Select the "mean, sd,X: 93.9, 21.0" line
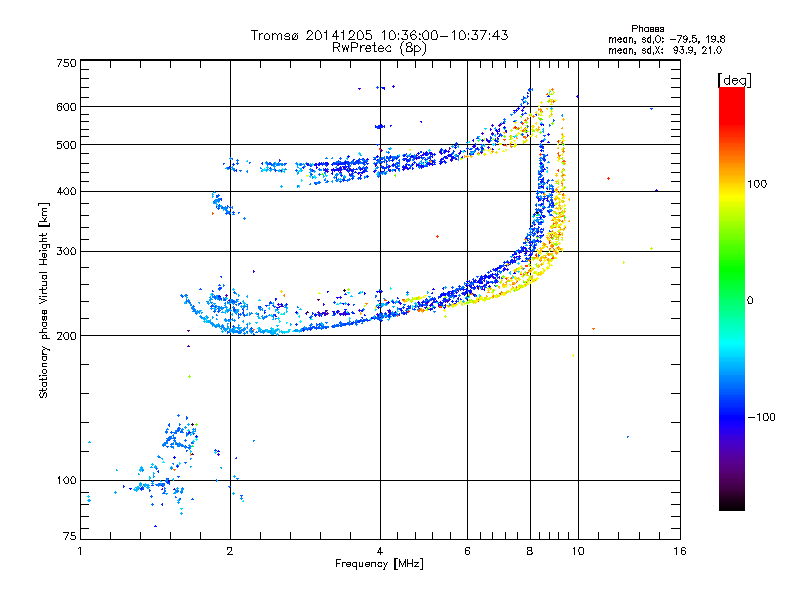 point(665,50)
